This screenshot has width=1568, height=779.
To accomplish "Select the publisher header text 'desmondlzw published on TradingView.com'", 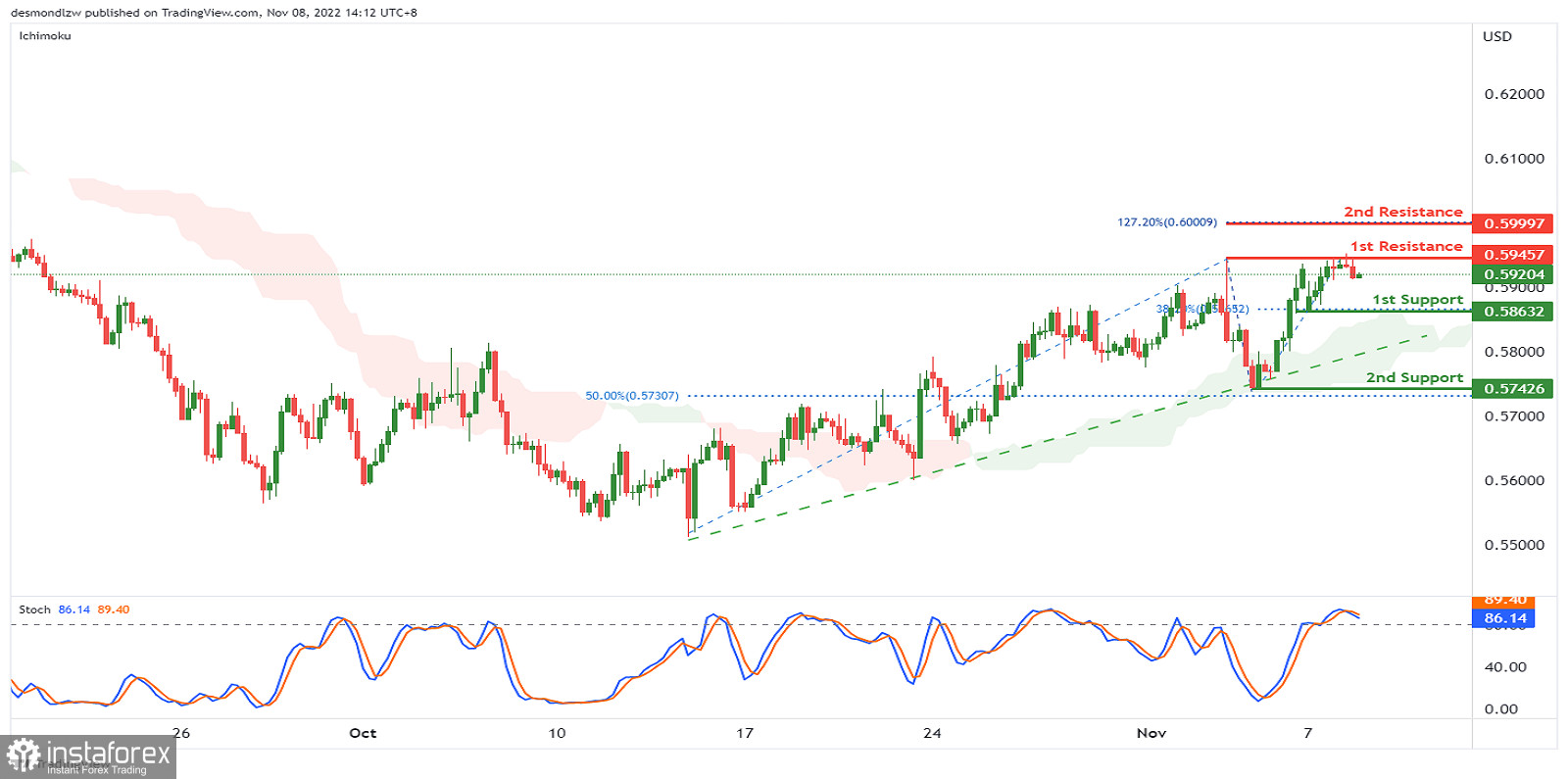I will pyautogui.click(x=134, y=13).
